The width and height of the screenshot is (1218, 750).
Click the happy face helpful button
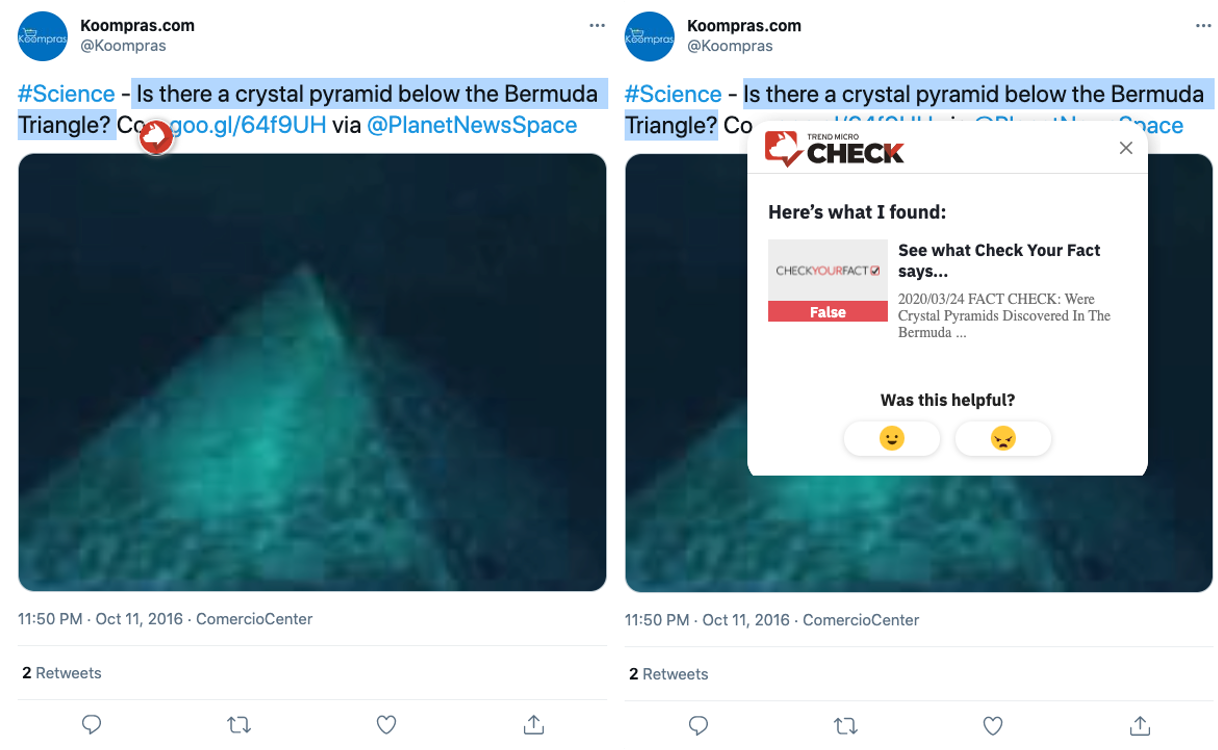tap(891, 438)
